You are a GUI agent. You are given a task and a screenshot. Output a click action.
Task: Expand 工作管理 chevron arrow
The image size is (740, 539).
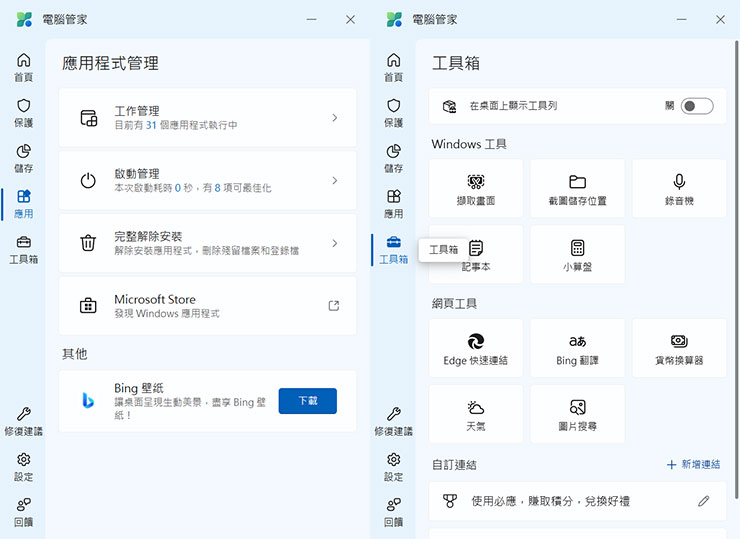[x=335, y=118]
